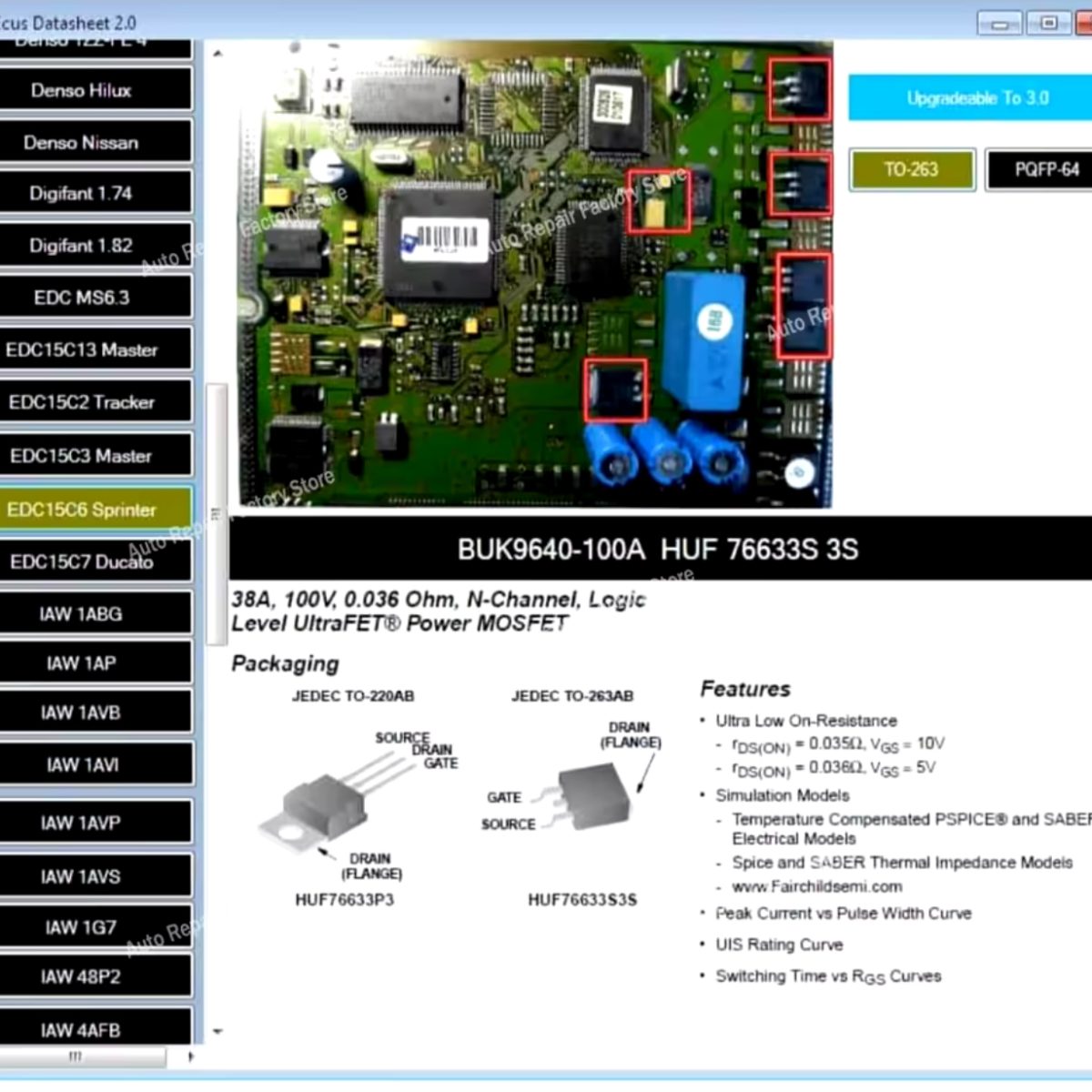Viewport: 1092px width, 1092px height.
Task: Click top-right red-boxed transistor on board
Action: (799, 89)
